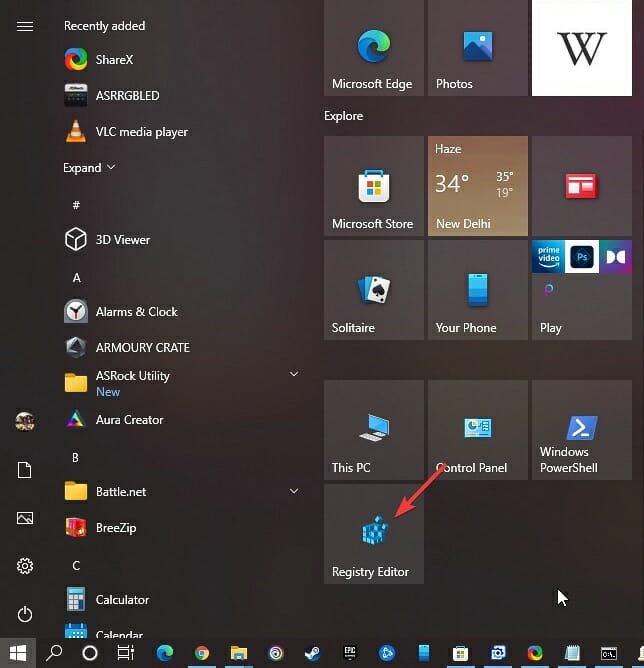The image size is (644, 668).
Task: Open Cortana from taskbar
Action: tap(90, 653)
